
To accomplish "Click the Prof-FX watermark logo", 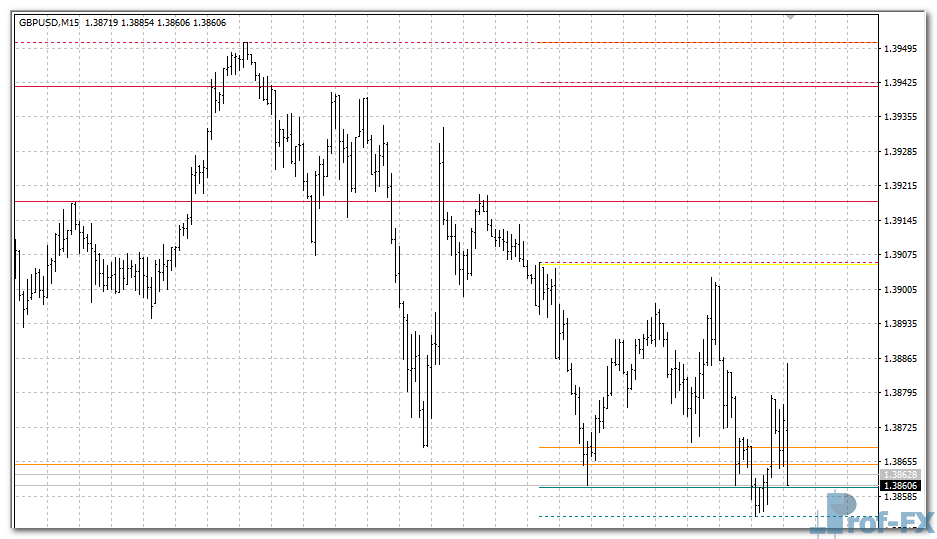I will click(878, 514).
